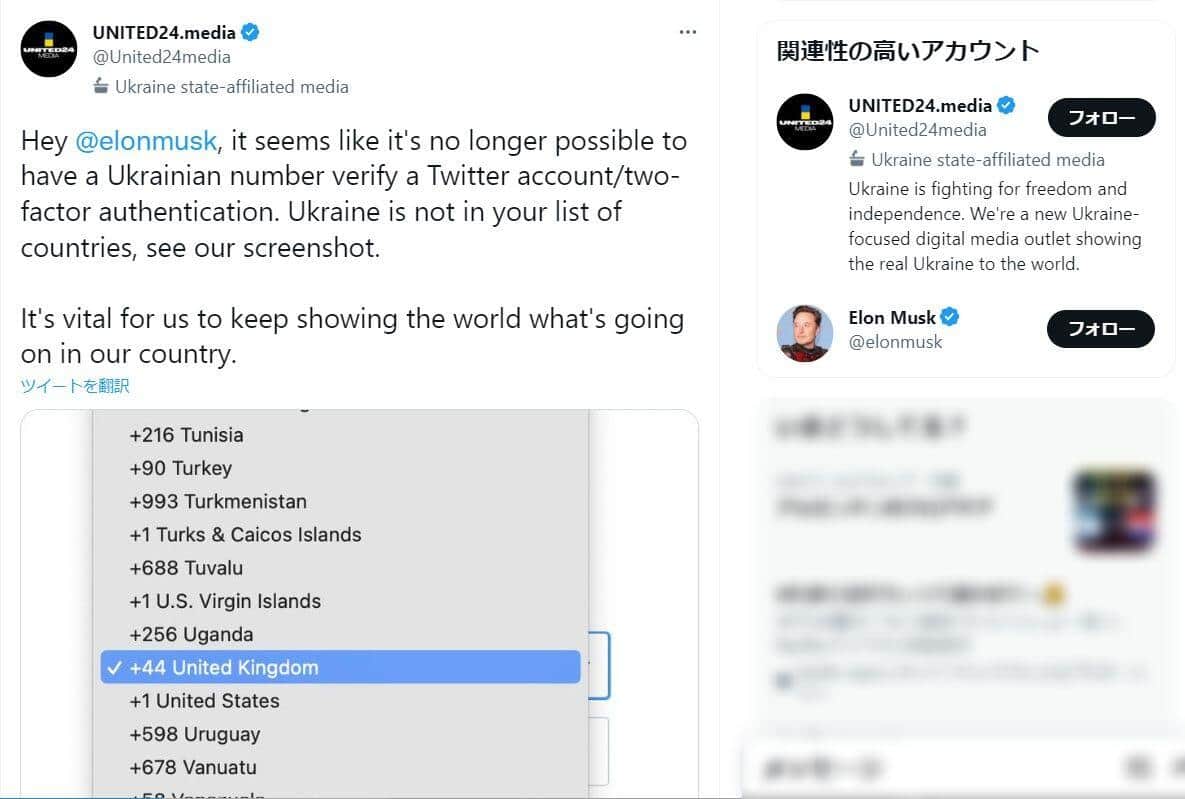Open the country code dropdown list
This screenshot has width=1185, height=799.
[x=340, y=600]
